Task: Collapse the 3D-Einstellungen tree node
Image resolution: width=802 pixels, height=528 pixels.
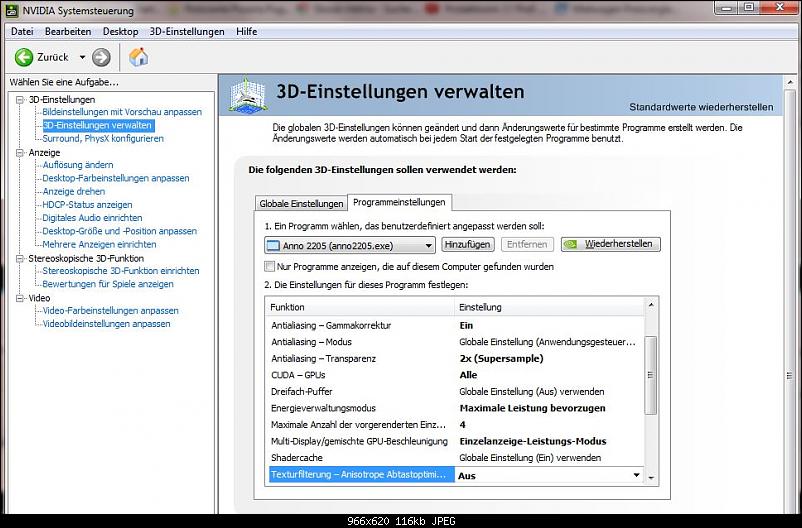Action: click(x=19, y=99)
